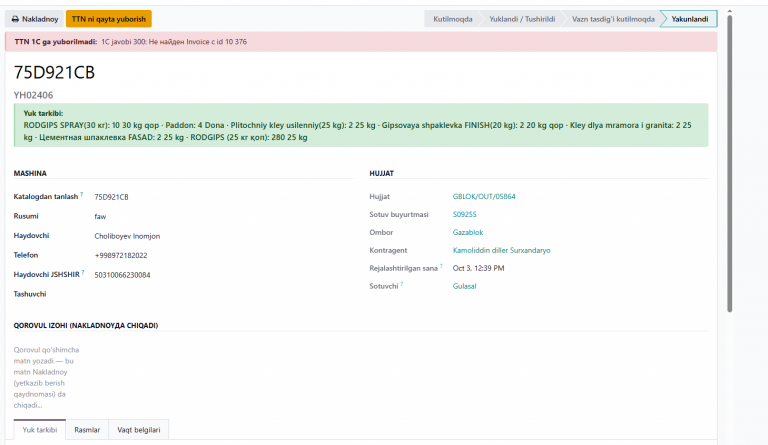The height and width of the screenshot is (445, 768).
Task: Select the Yuklandi / Tushirildi stage
Action: [x=522, y=19]
